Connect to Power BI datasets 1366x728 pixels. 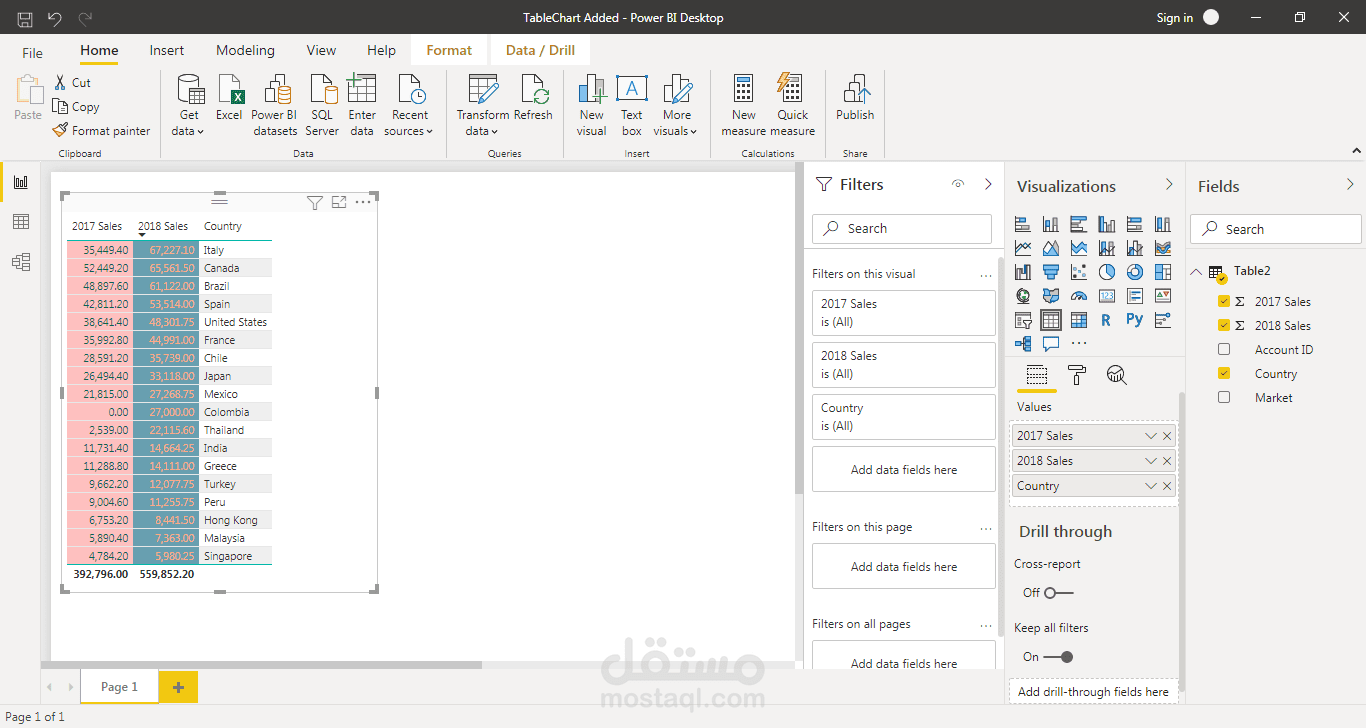pos(275,105)
